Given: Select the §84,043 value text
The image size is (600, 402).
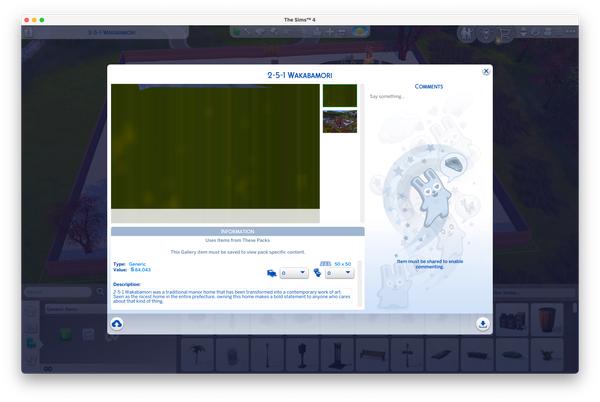Looking at the screenshot, I should [x=141, y=270].
